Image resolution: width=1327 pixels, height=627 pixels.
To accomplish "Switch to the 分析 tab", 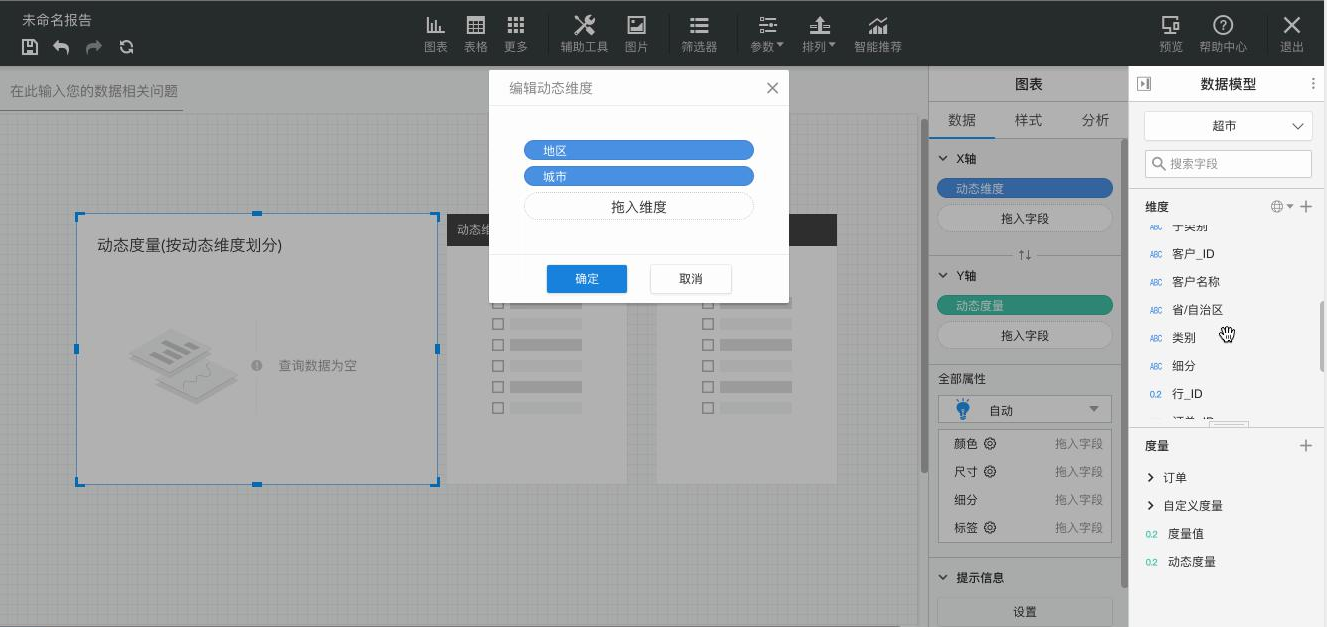I will coord(1095,120).
